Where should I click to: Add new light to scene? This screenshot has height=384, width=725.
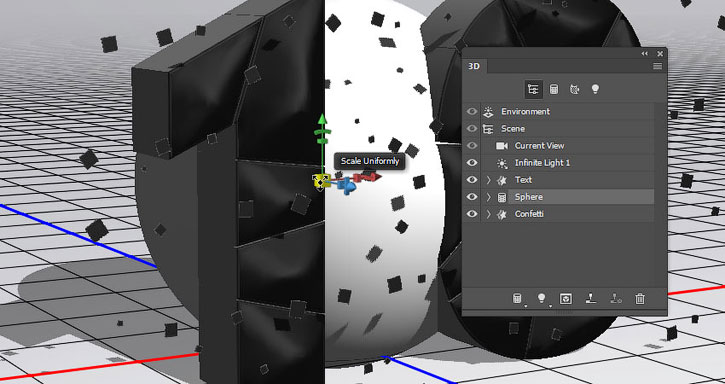click(542, 298)
